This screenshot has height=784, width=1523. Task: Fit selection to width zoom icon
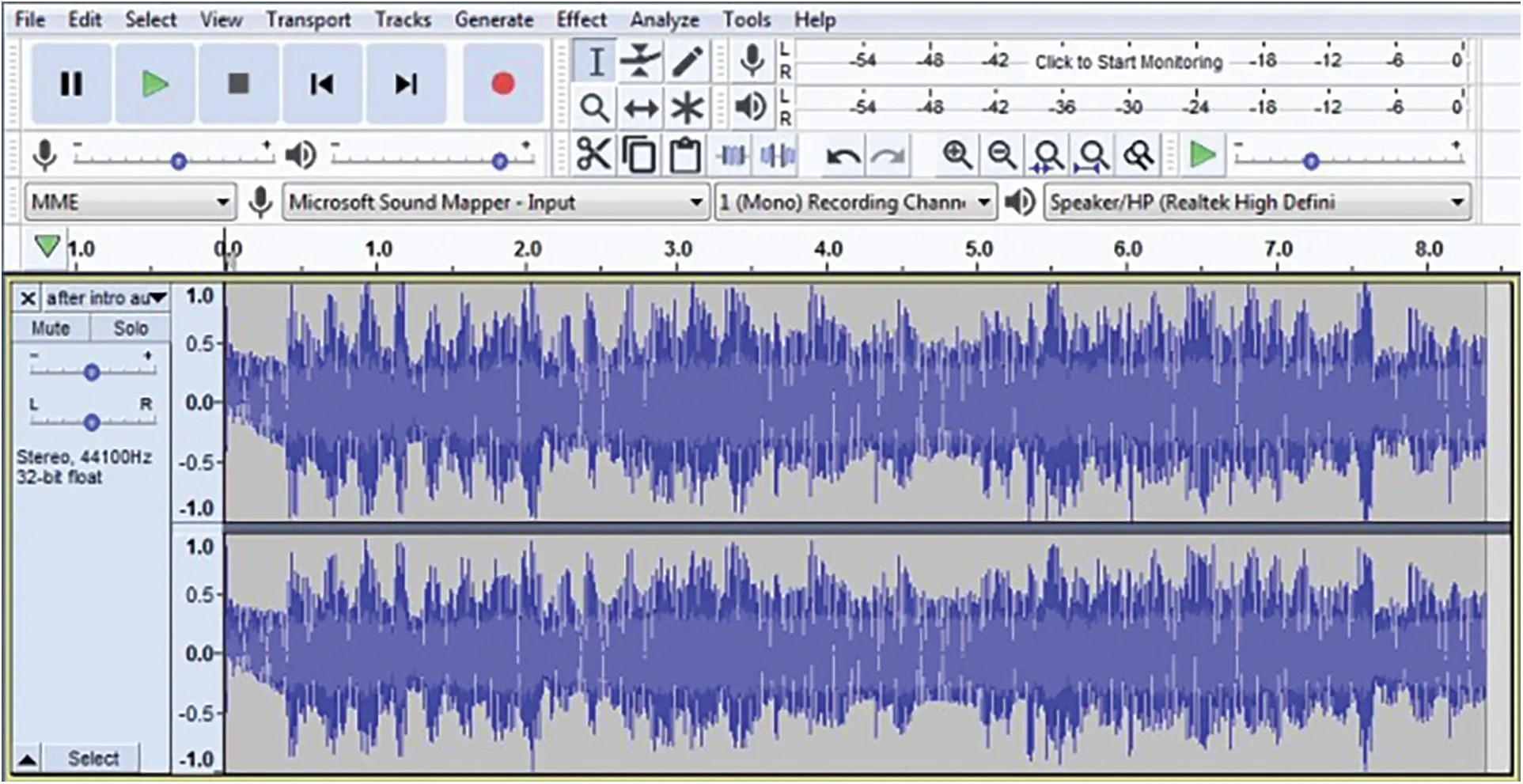[x=1048, y=156]
